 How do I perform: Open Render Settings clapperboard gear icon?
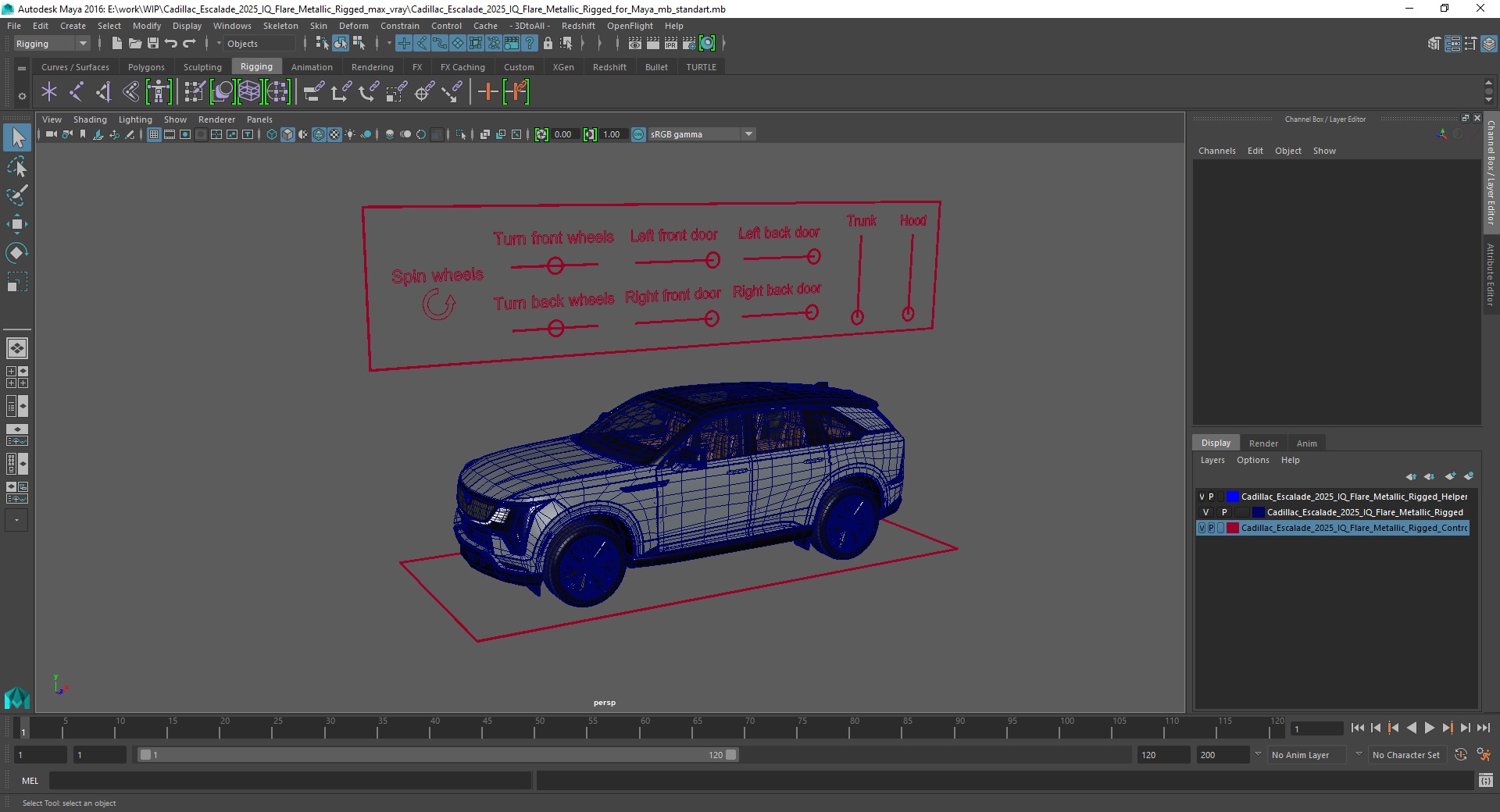click(689, 44)
